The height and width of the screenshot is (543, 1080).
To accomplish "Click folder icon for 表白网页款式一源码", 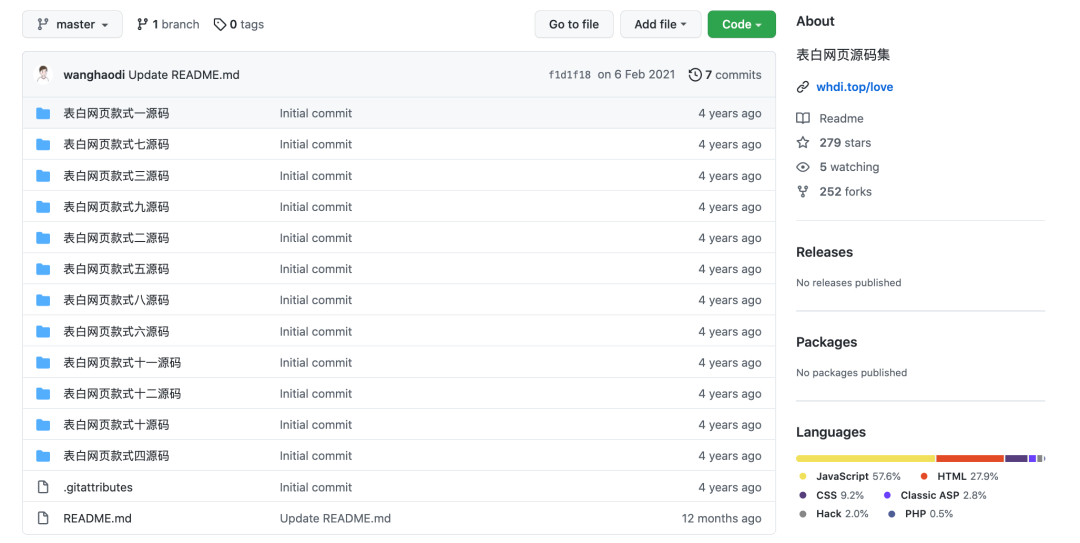I will pyautogui.click(x=43, y=113).
